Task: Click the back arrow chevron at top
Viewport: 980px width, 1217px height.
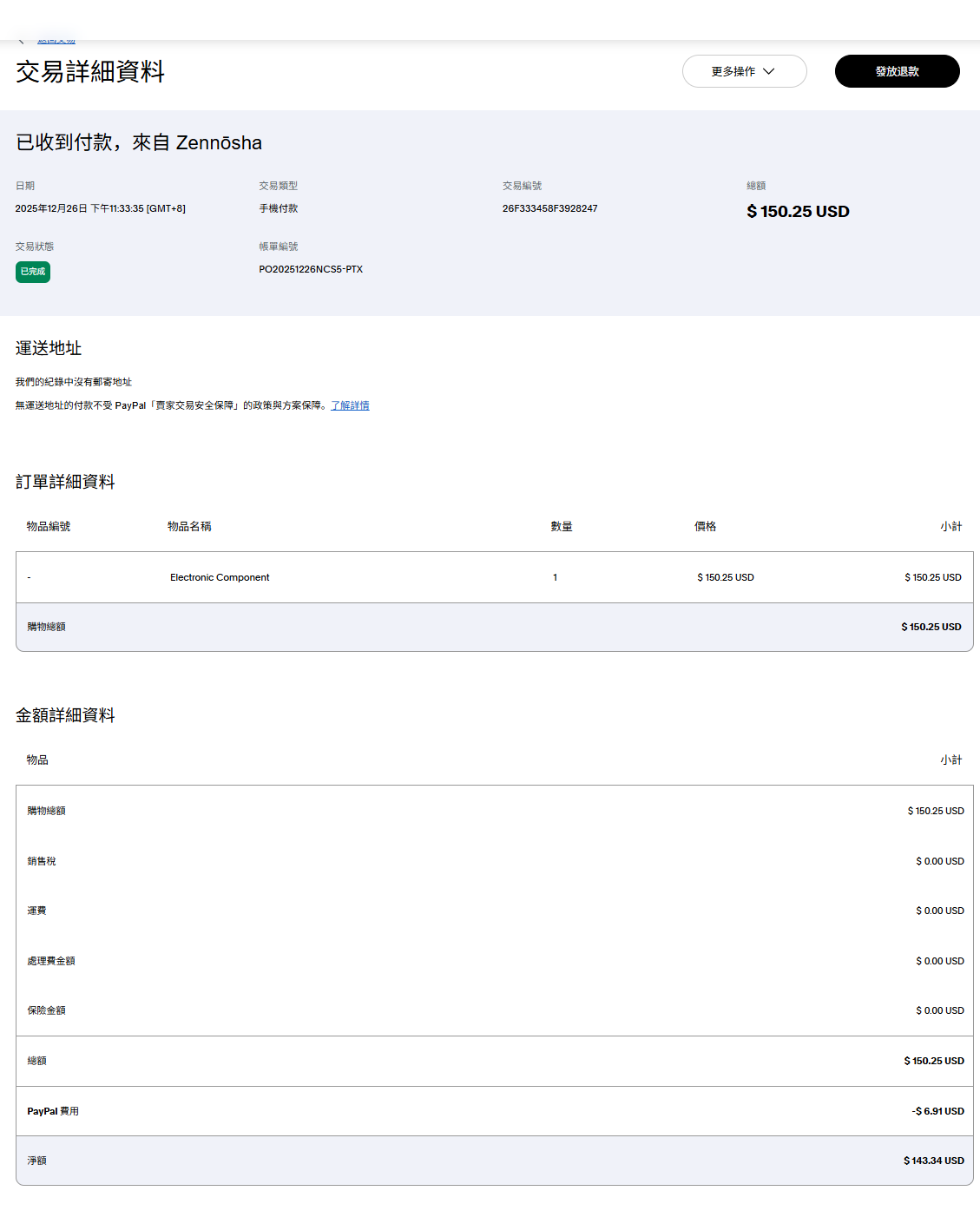Action: (21, 42)
